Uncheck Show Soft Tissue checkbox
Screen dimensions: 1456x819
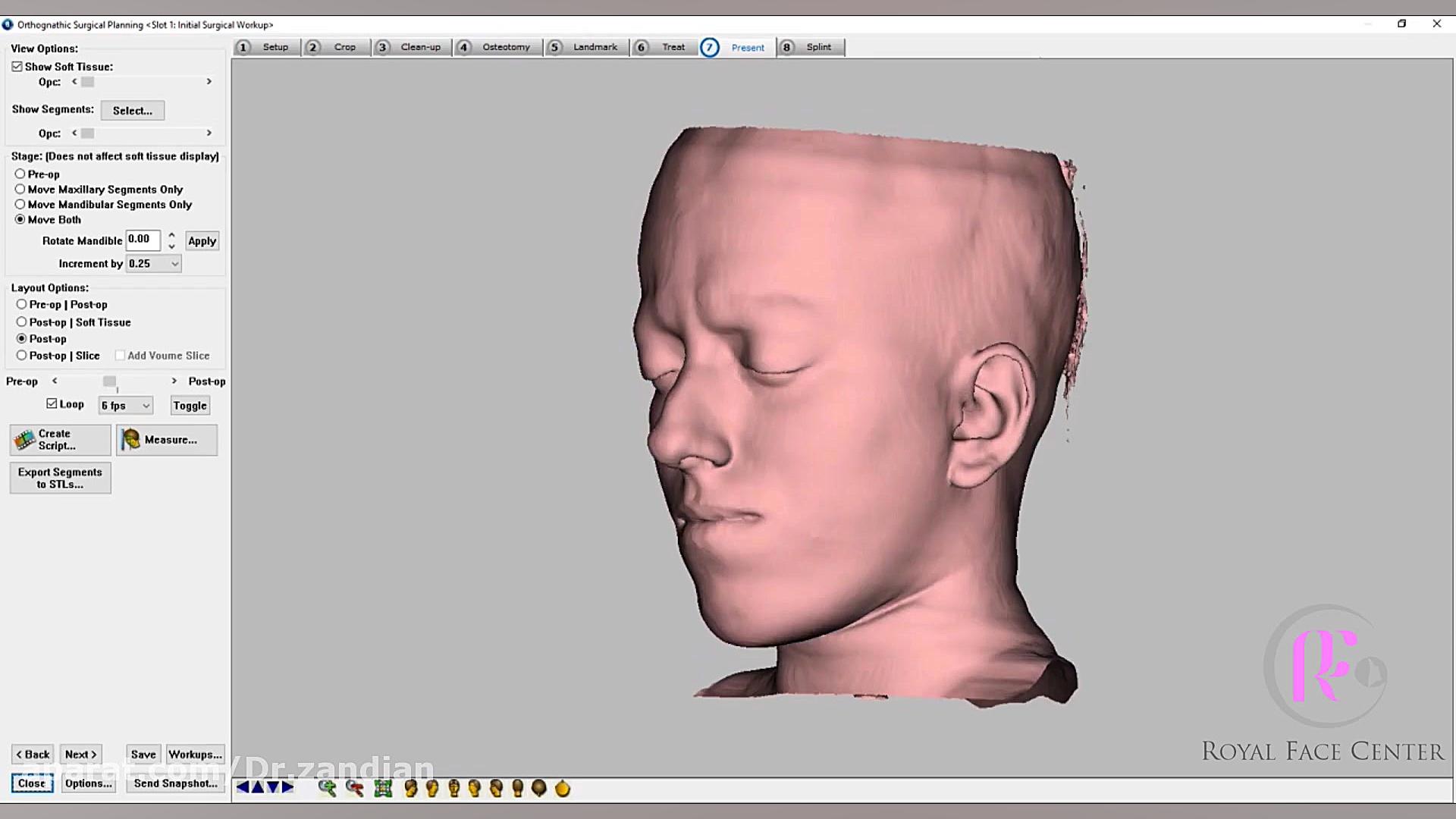(17, 67)
